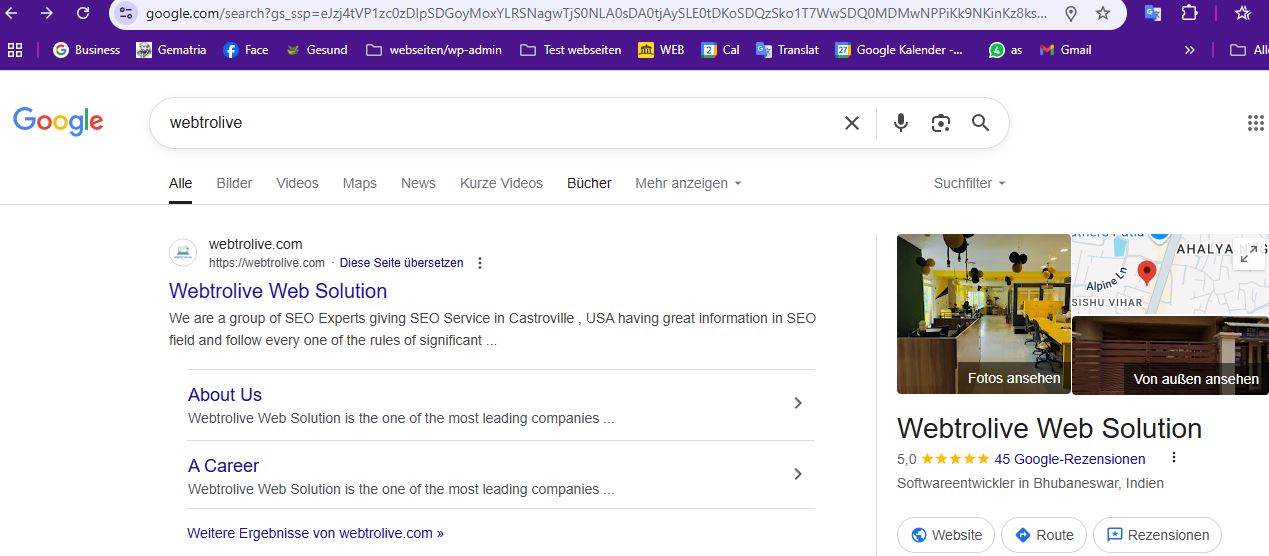Click the webtrolive.com site favicon

tap(183, 253)
